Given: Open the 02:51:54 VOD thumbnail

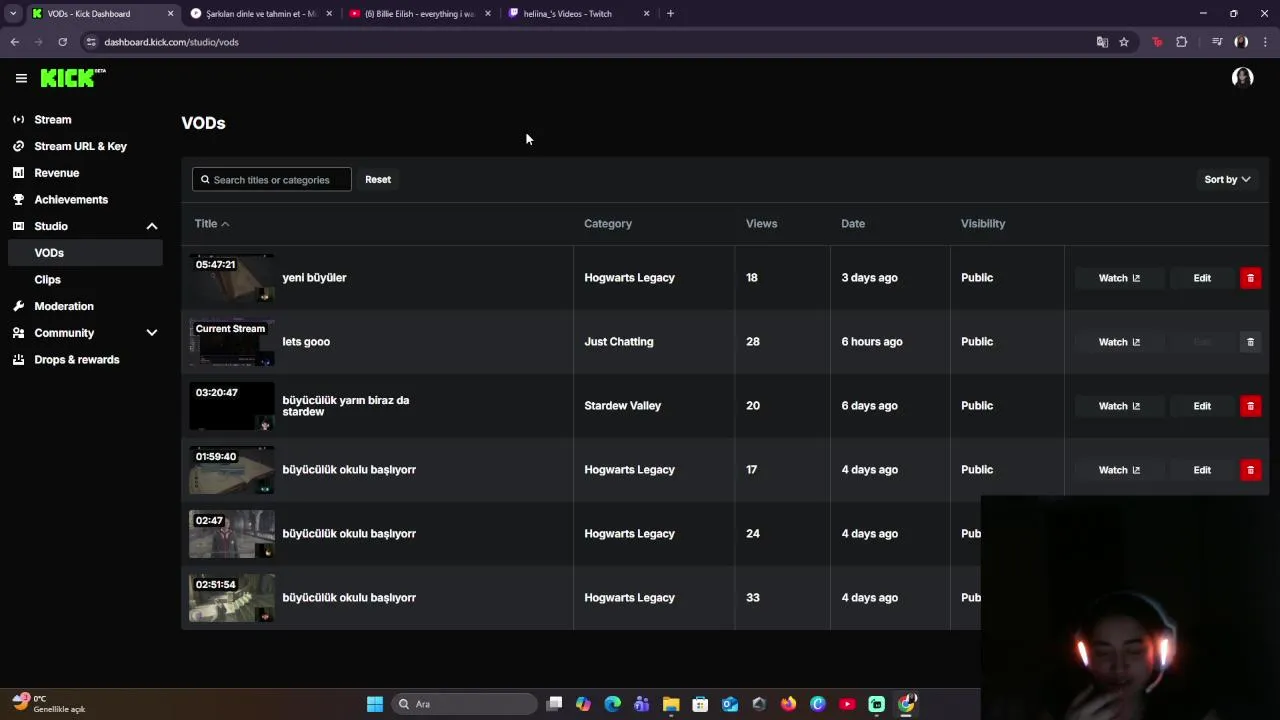Looking at the screenshot, I should click(x=232, y=598).
